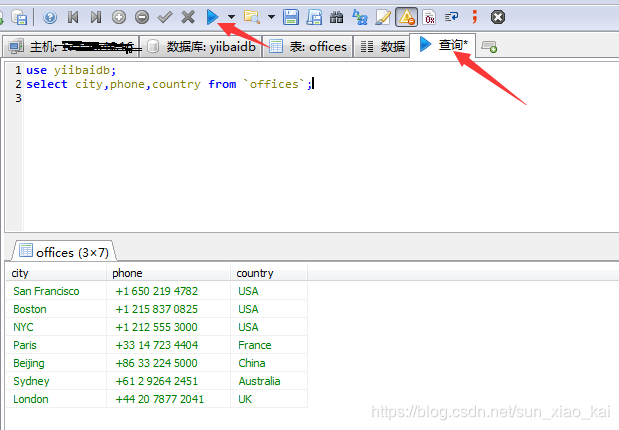Viewport: 619px width, 430px height.
Task: Select USA cell in San Francisco row
Action: pyautogui.click(x=269, y=291)
